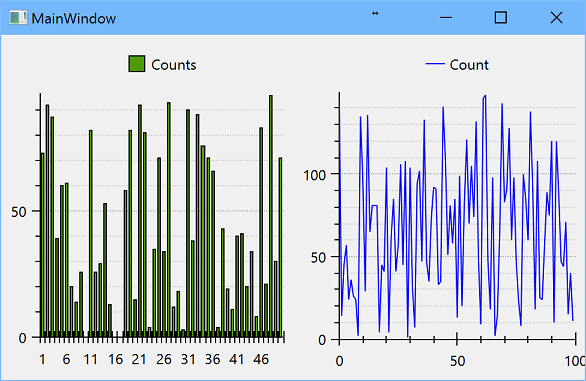The image size is (586, 381).
Task: Click the MainWindow application icon
Action: (18, 18)
